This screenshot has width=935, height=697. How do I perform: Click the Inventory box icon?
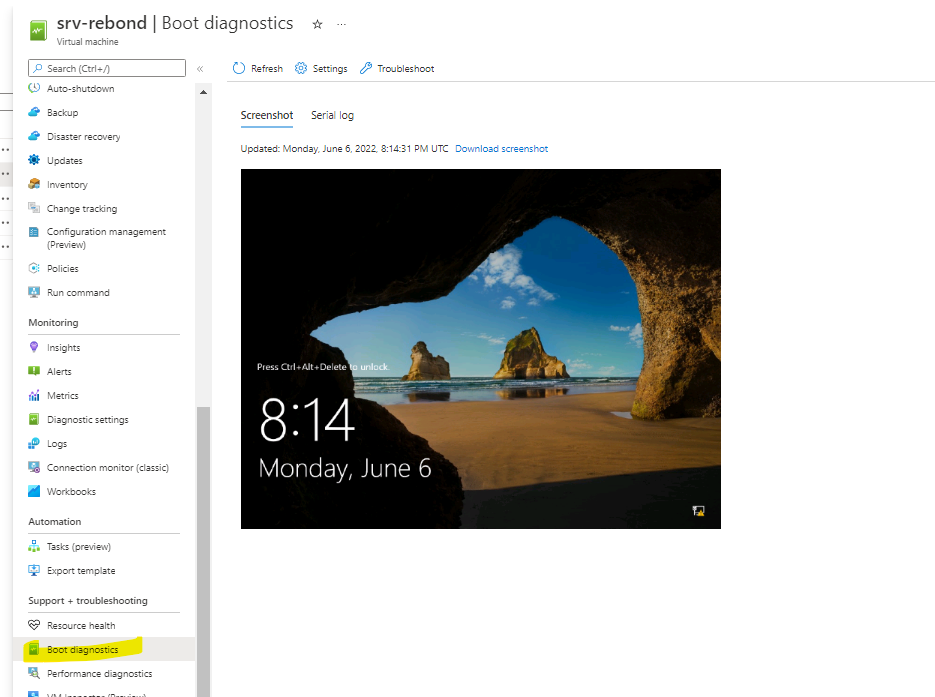point(34,184)
